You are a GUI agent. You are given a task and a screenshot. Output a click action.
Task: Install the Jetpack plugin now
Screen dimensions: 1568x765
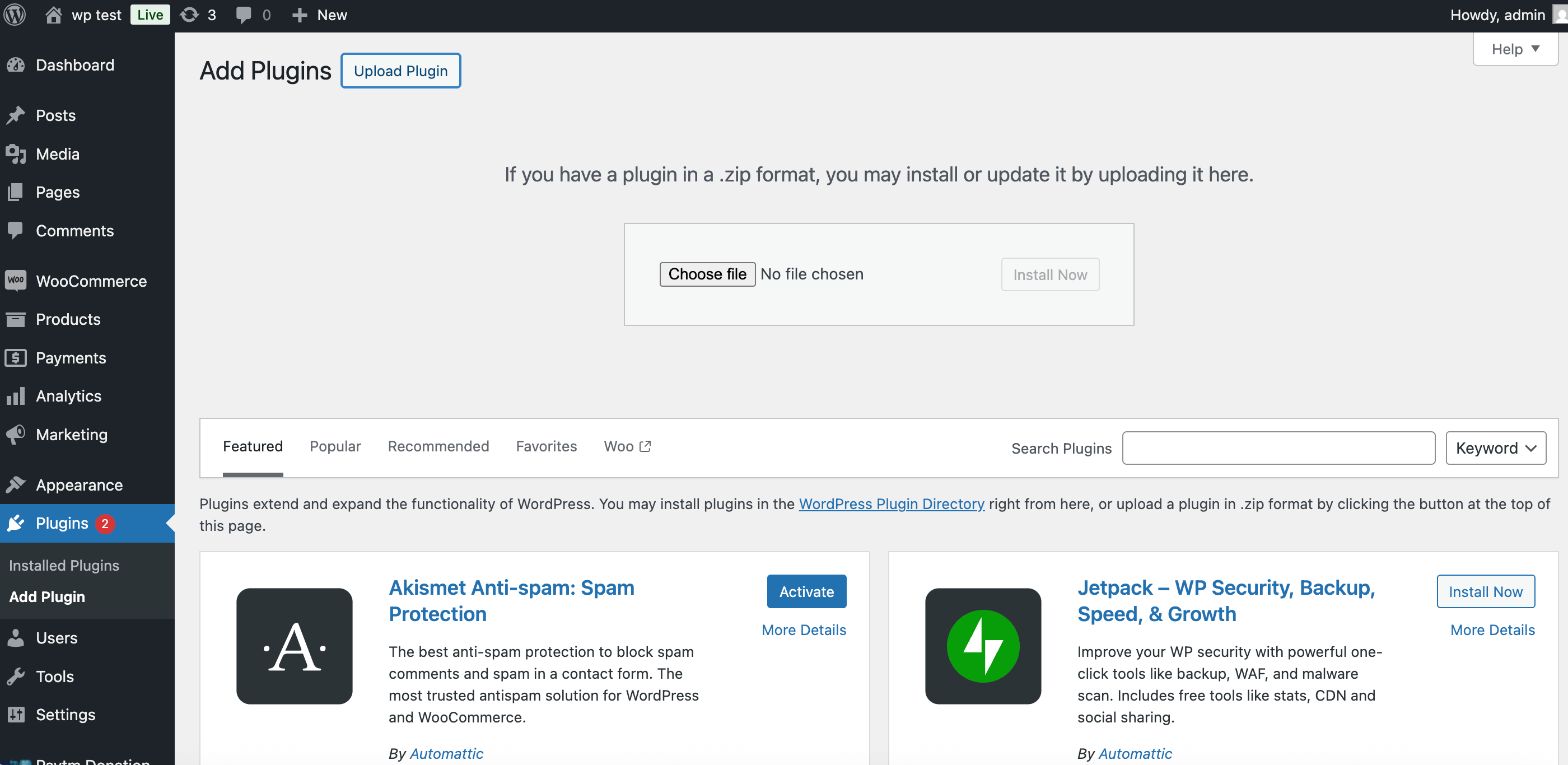(1486, 591)
